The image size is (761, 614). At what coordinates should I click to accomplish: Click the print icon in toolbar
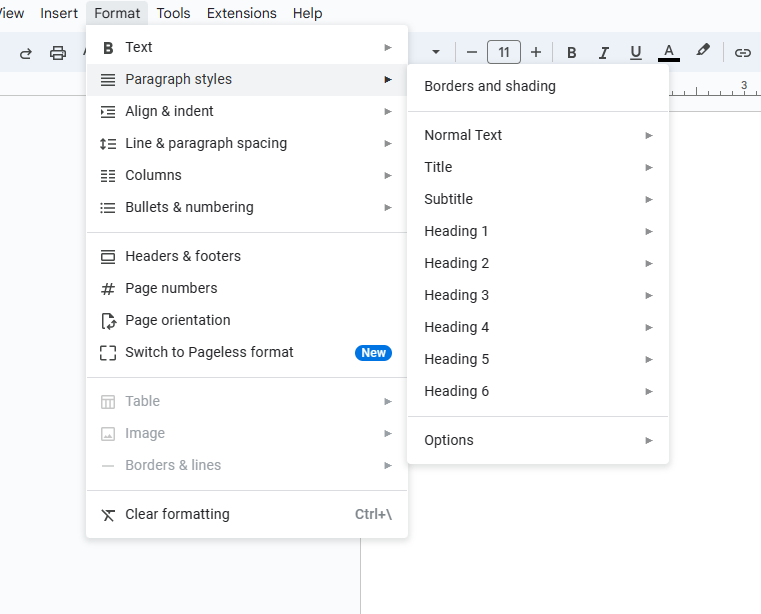pyautogui.click(x=58, y=52)
